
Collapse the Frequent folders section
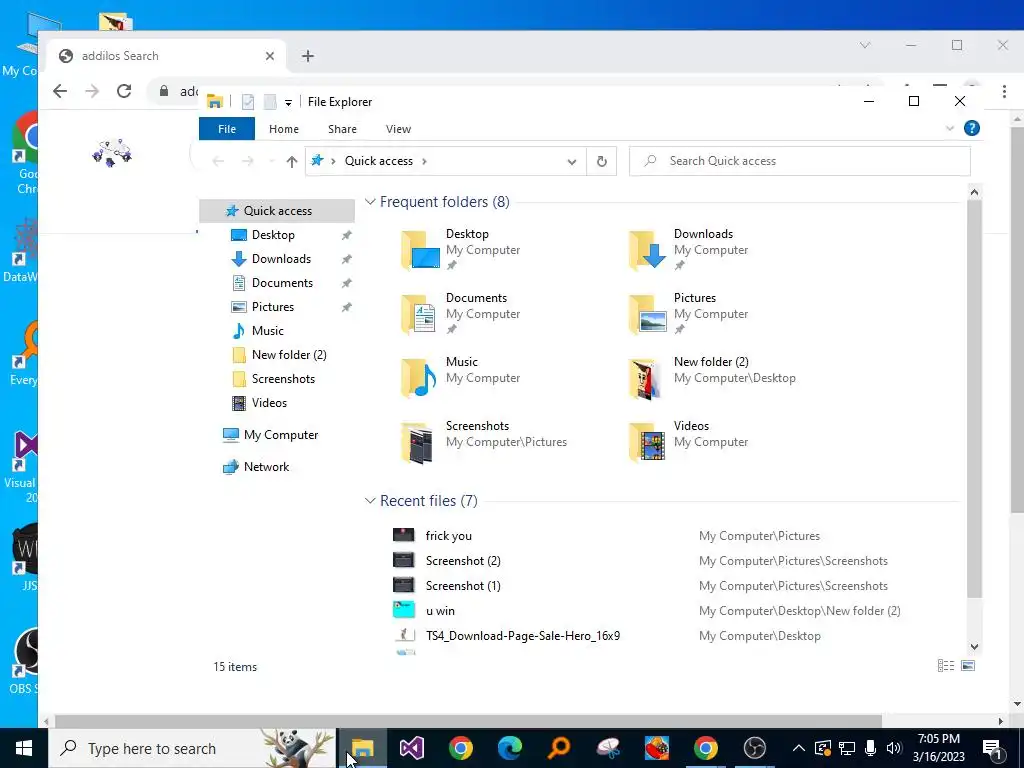[370, 202]
